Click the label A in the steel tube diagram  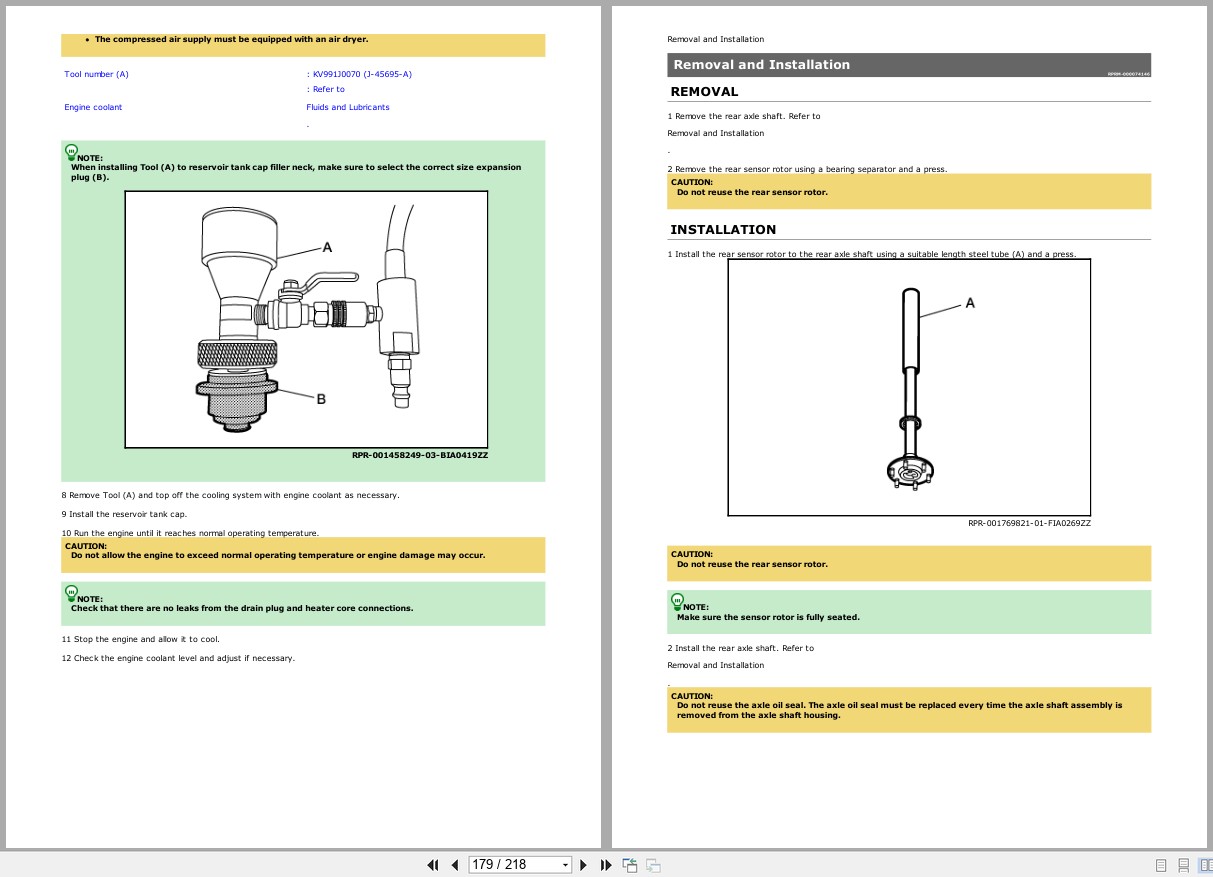click(x=970, y=304)
